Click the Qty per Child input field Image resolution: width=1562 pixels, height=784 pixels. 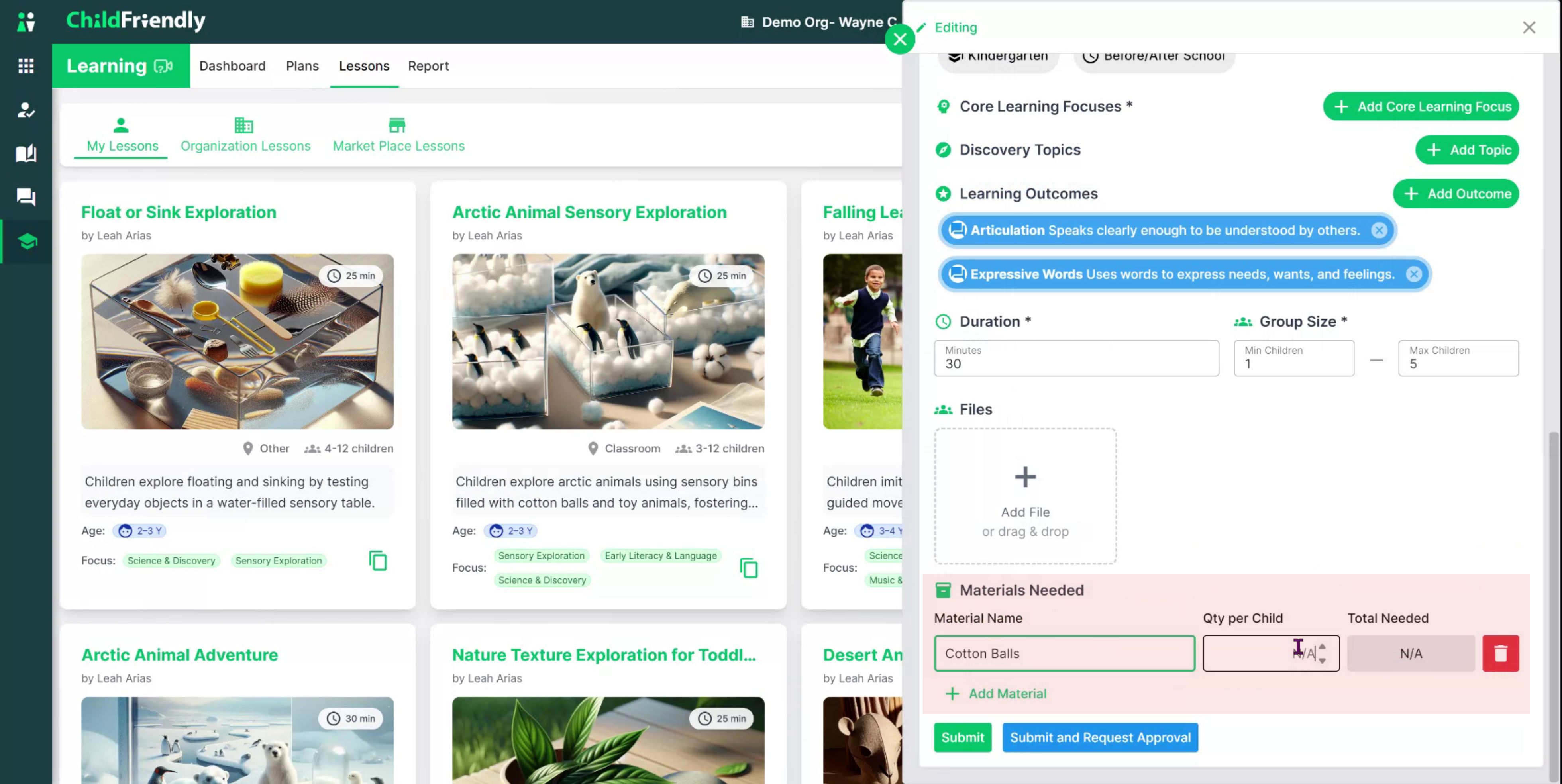click(x=1271, y=654)
